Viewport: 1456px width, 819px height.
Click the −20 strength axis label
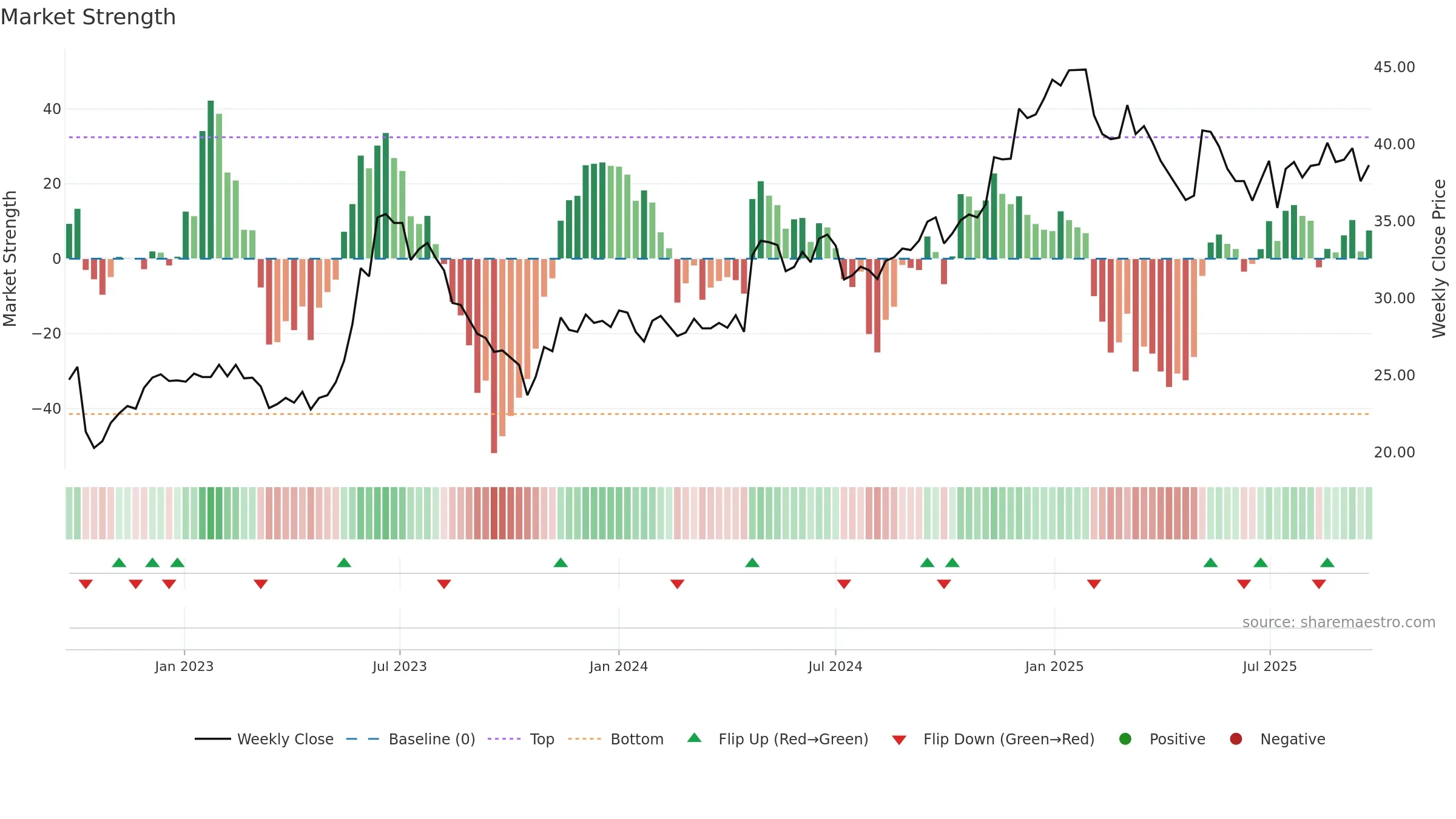(47, 334)
